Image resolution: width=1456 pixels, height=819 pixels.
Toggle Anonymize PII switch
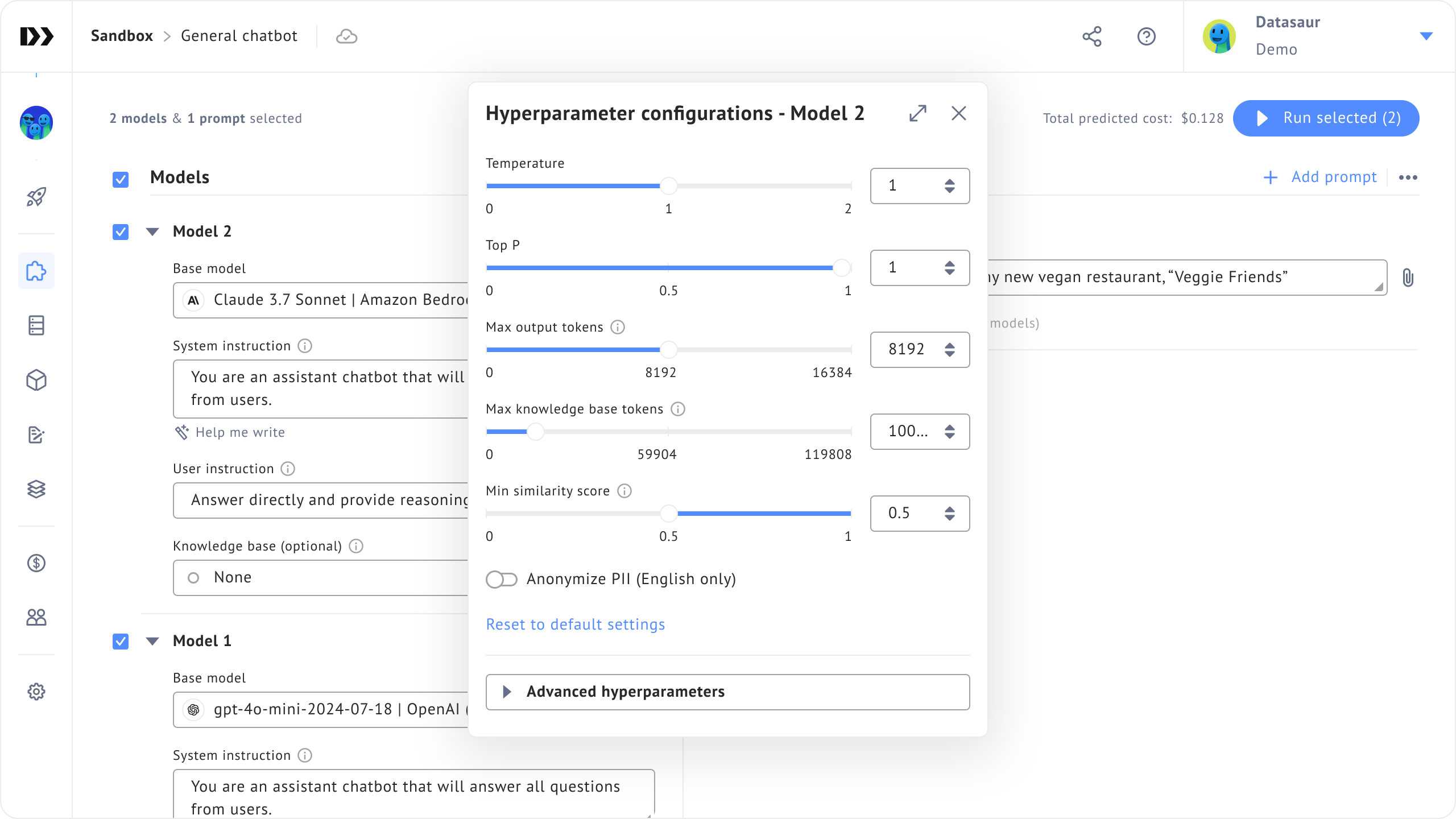pyautogui.click(x=502, y=579)
